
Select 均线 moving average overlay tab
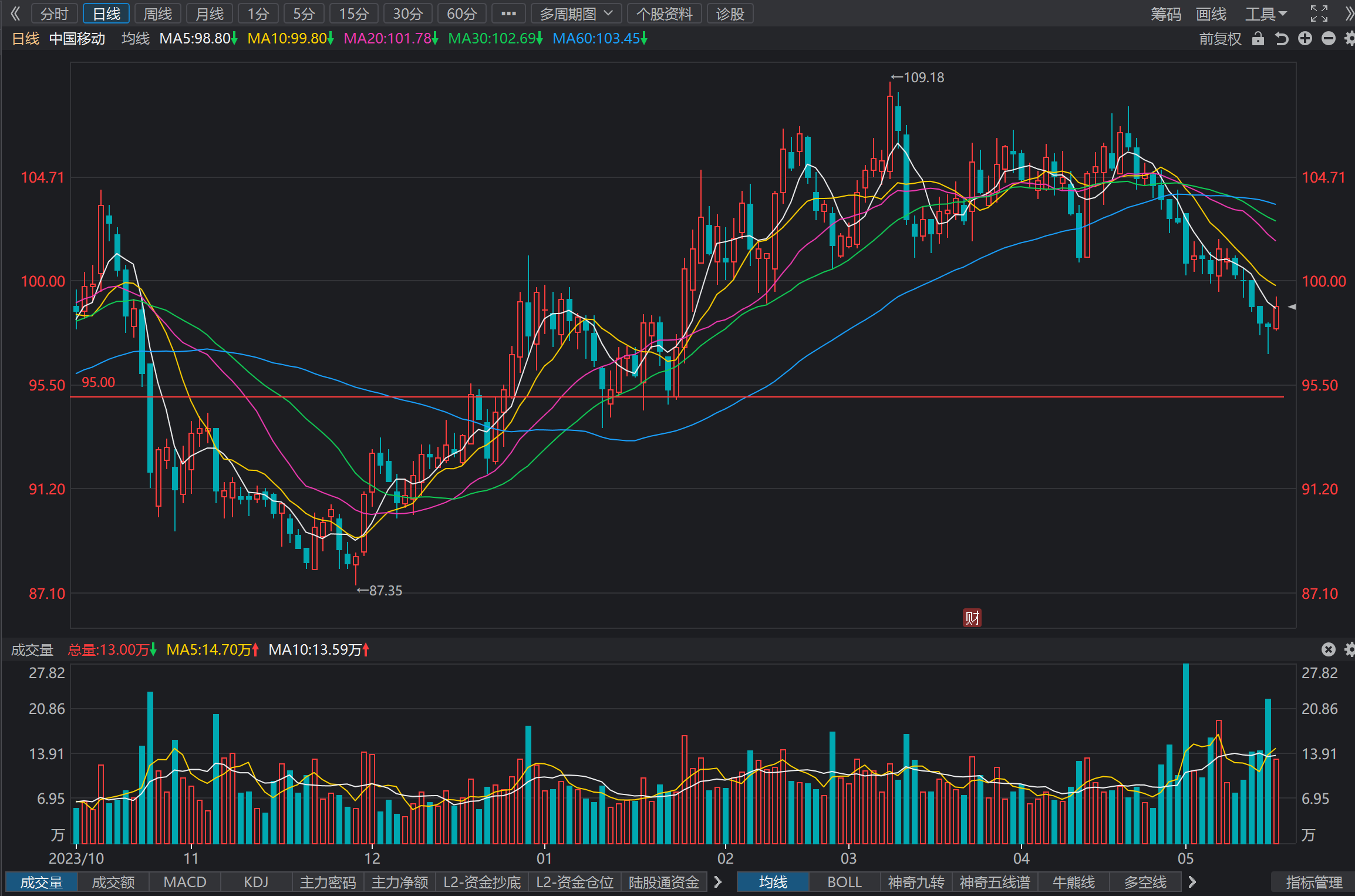pyautogui.click(x=773, y=882)
